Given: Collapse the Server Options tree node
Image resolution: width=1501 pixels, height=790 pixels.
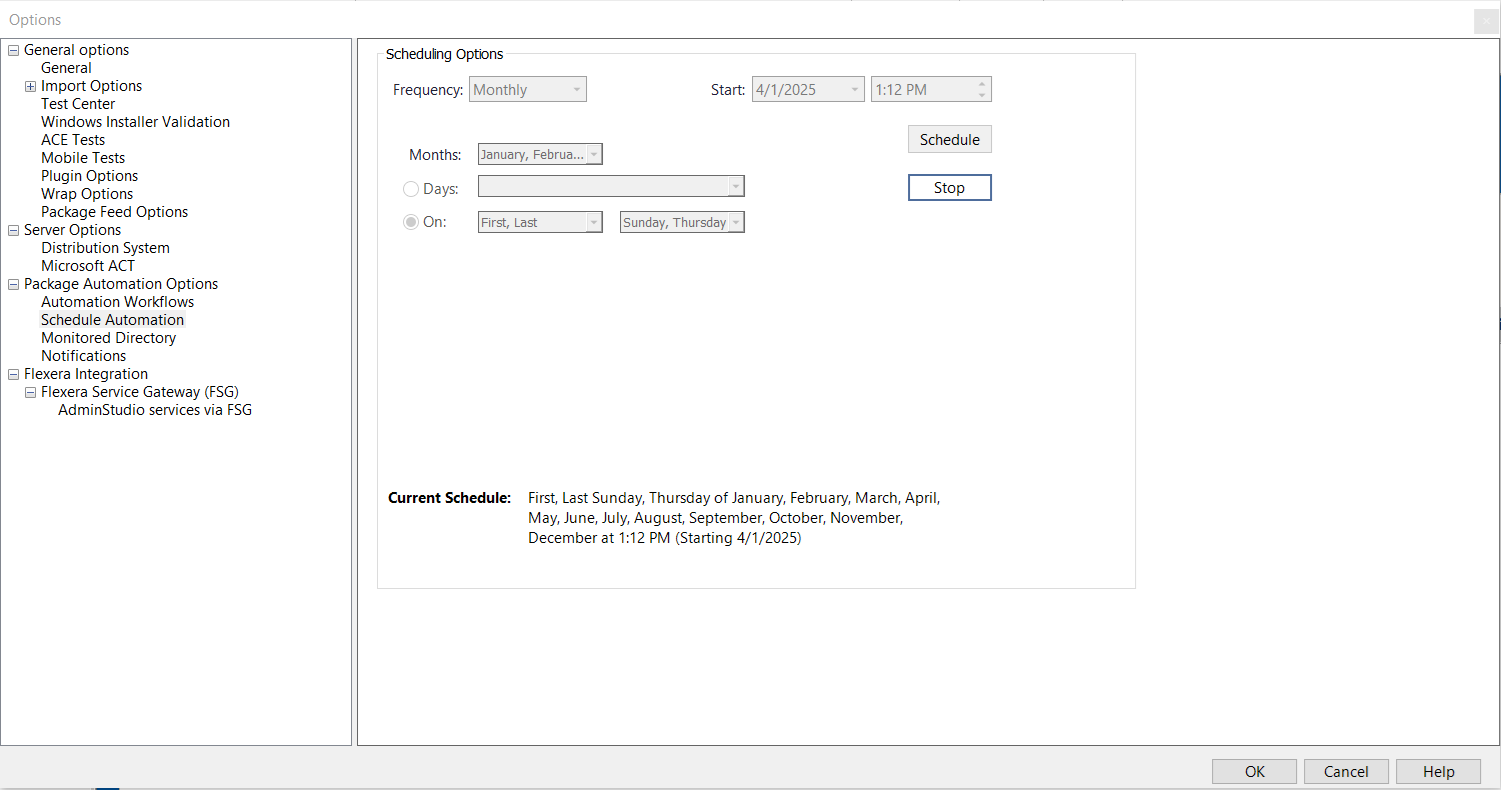Looking at the screenshot, I should [x=13, y=230].
